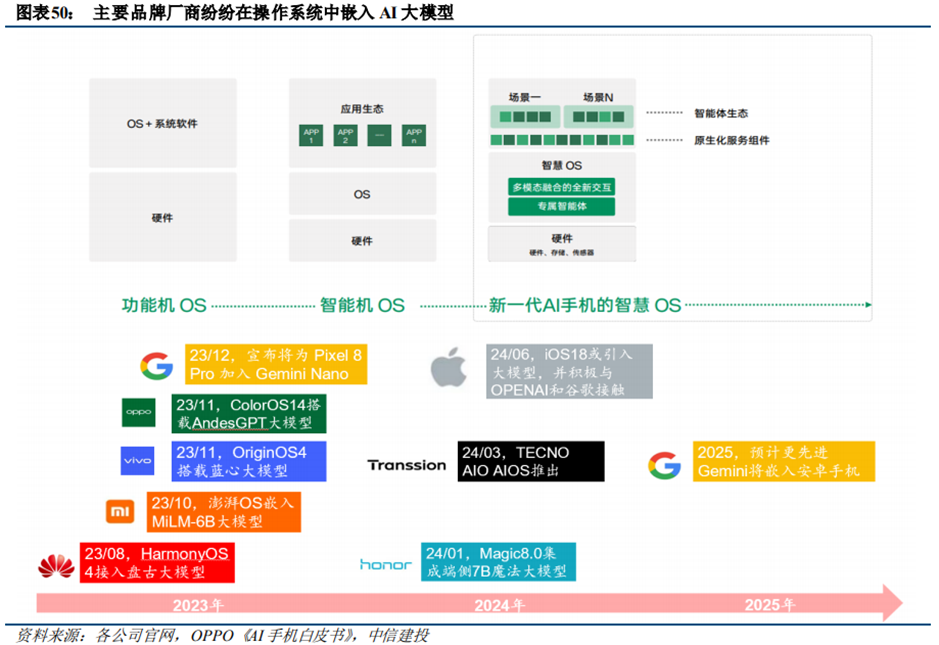Select the grey Apple logo

coord(449,367)
